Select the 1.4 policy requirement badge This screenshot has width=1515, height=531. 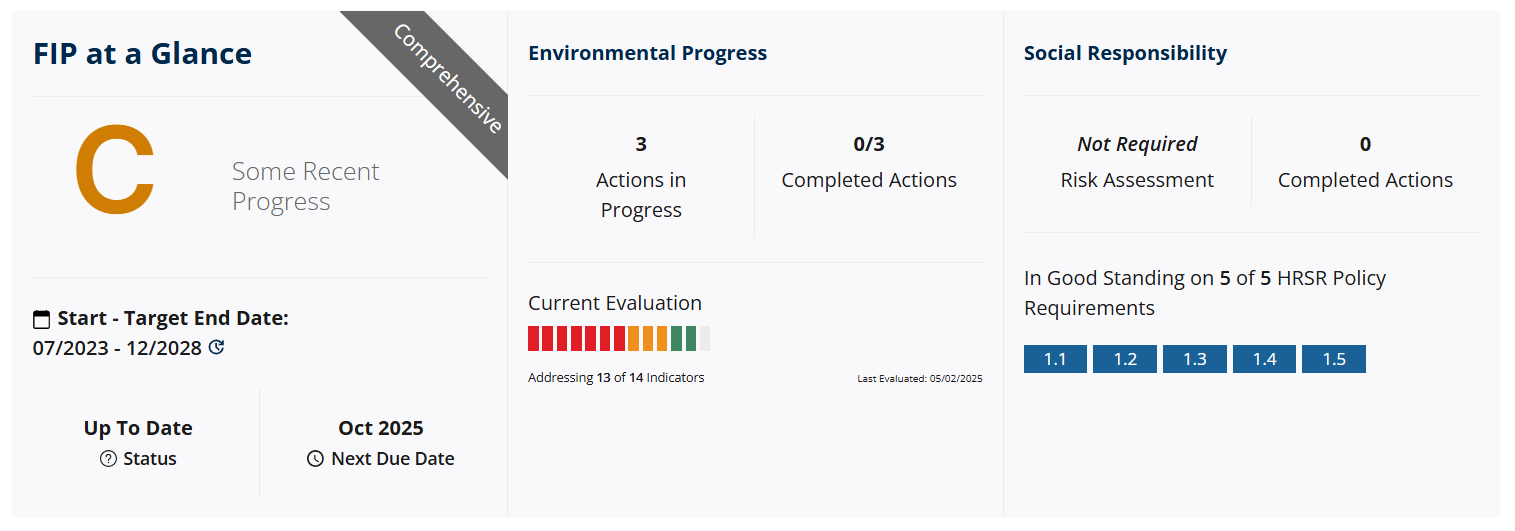click(1264, 359)
